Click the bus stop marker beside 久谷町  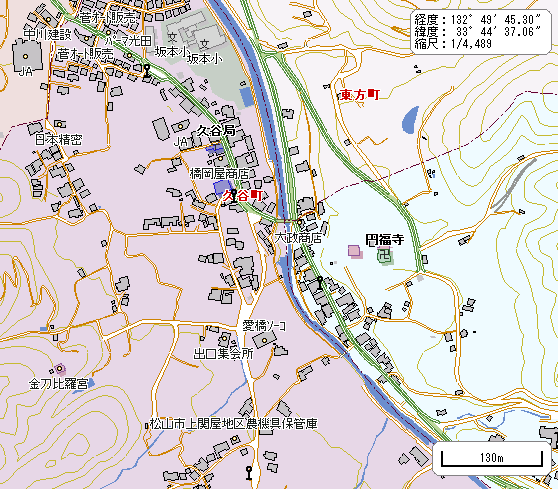point(234,195)
